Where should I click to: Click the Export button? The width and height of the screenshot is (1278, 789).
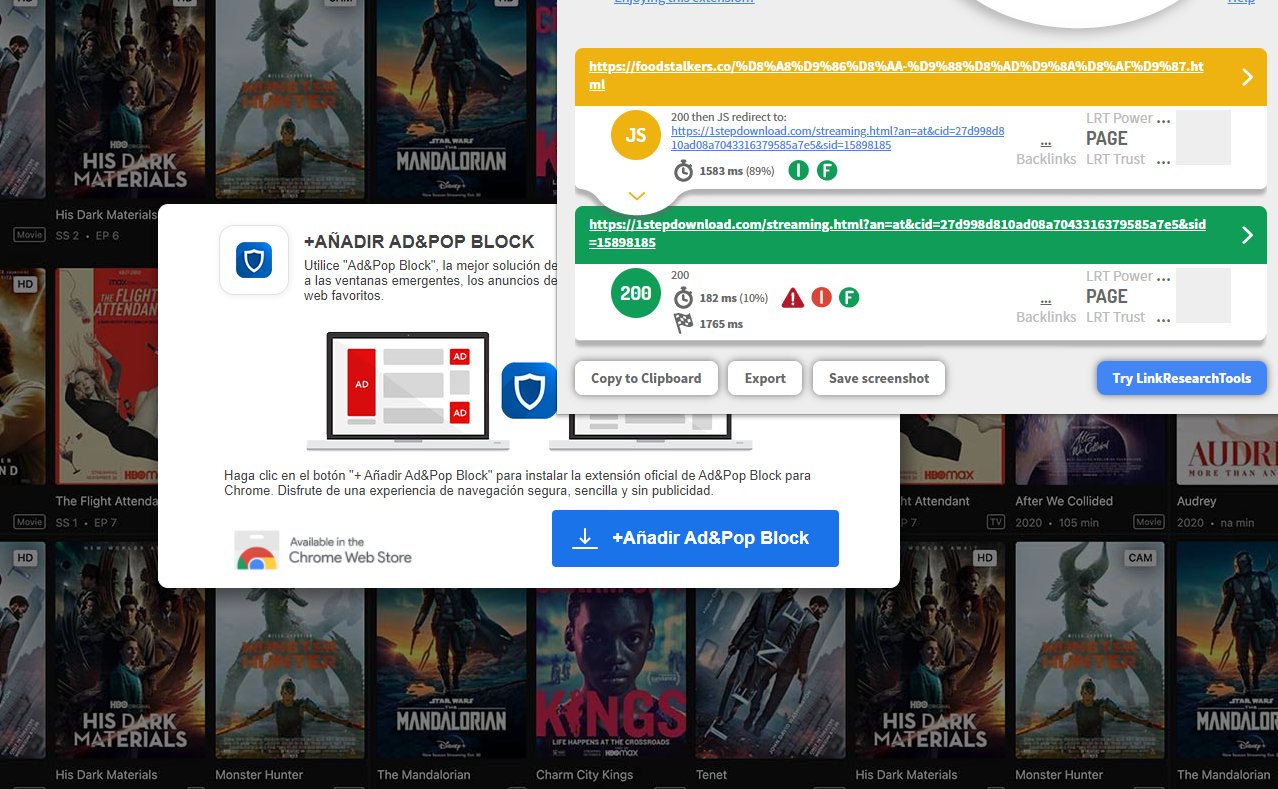click(x=765, y=378)
